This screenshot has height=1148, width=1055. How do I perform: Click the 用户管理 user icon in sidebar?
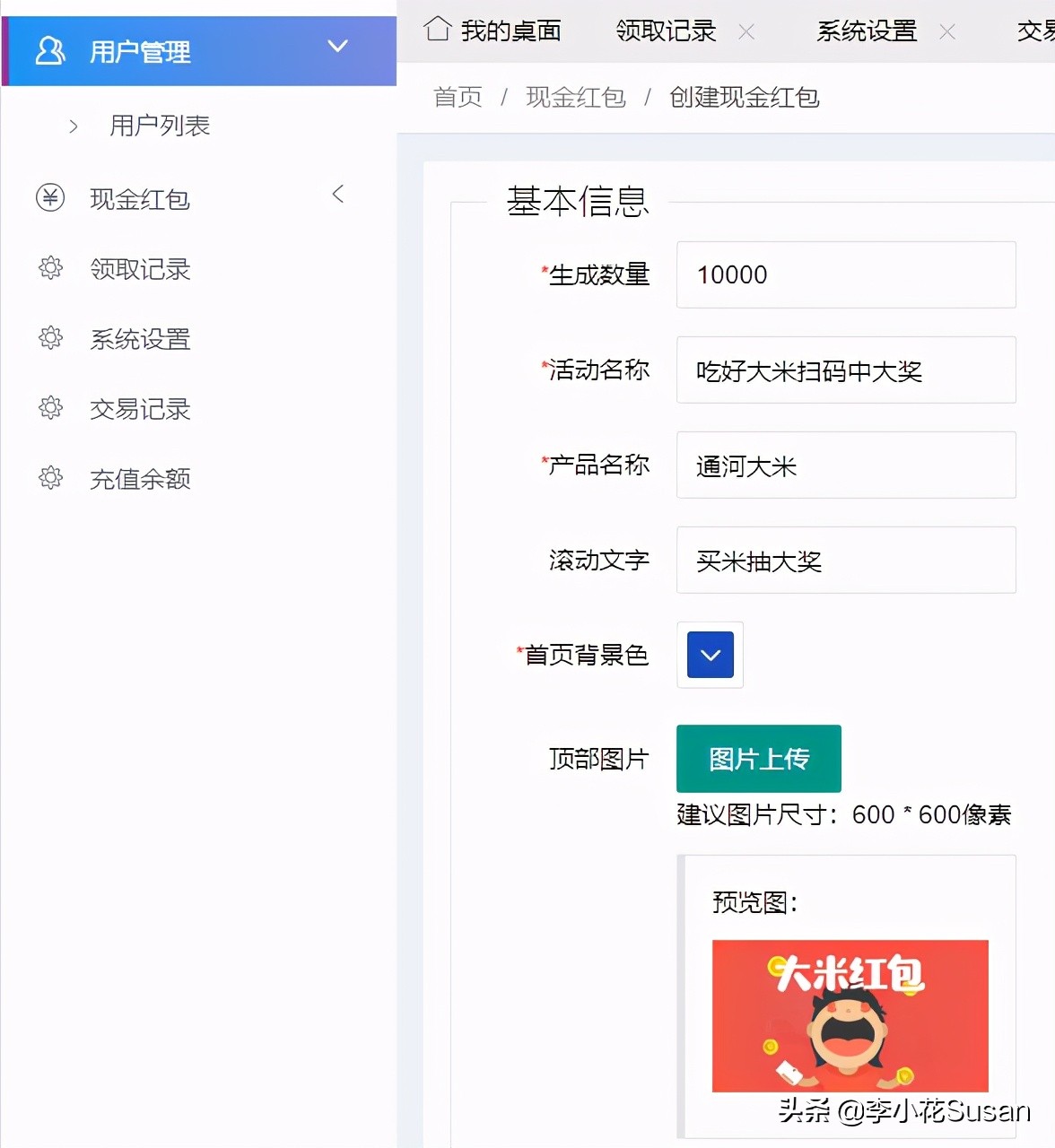point(50,51)
